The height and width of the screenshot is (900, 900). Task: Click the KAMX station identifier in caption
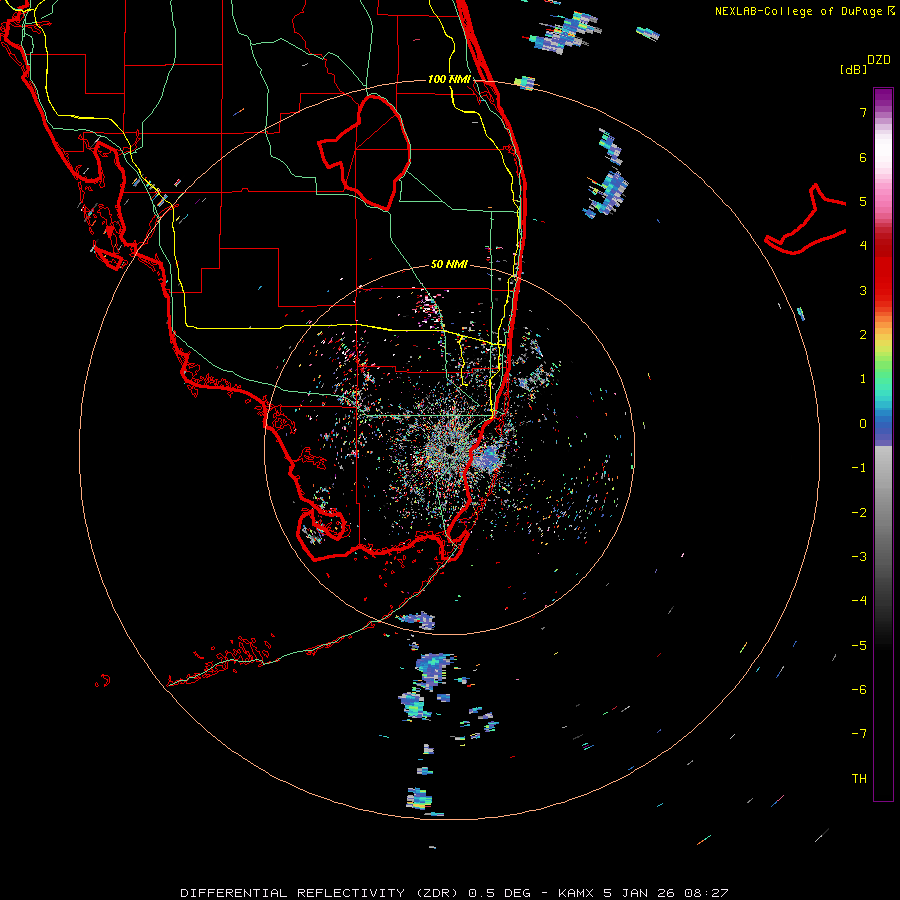point(577,893)
